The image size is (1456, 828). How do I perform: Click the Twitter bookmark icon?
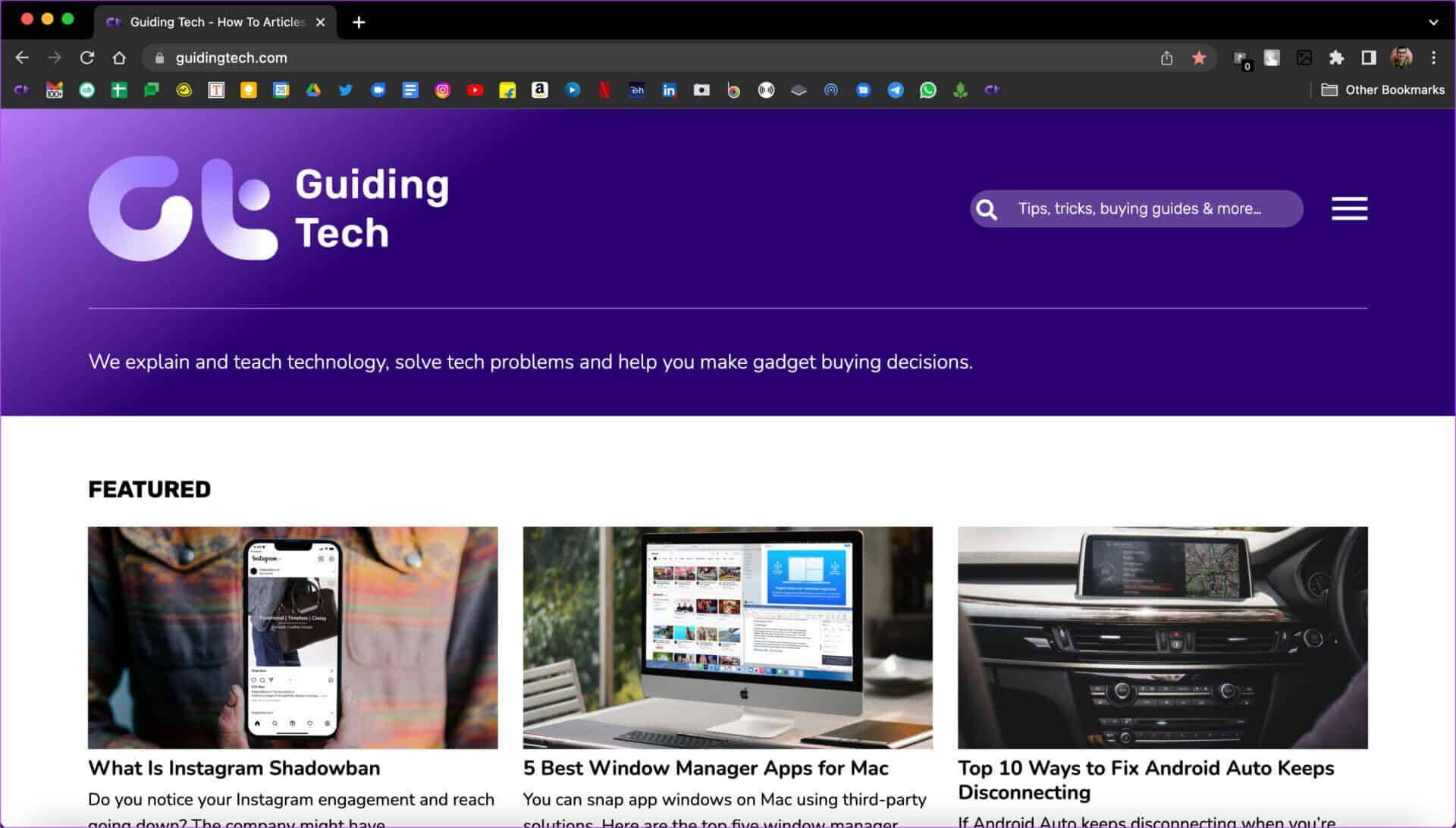point(346,90)
